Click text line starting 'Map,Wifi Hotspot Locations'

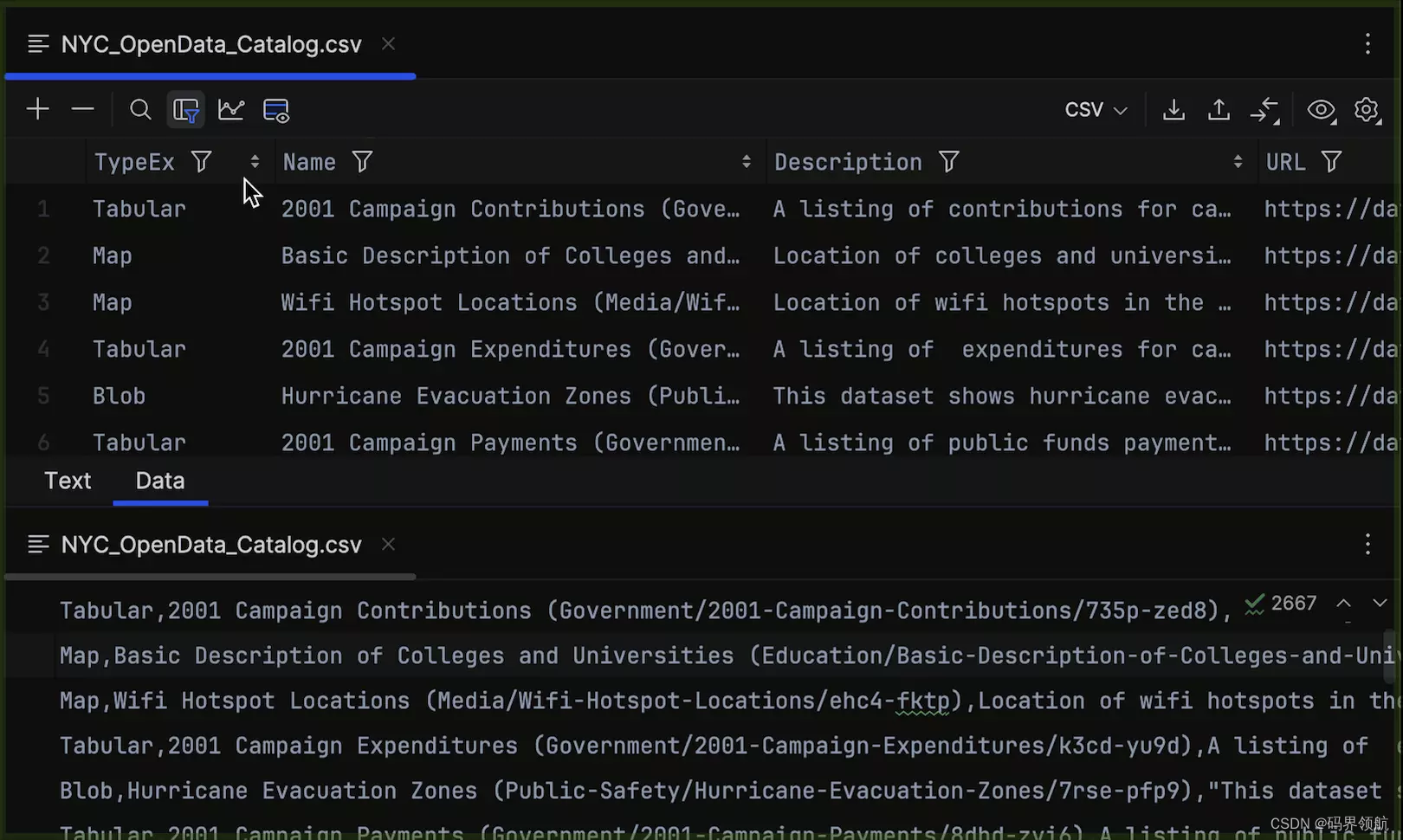[x=729, y=701]
